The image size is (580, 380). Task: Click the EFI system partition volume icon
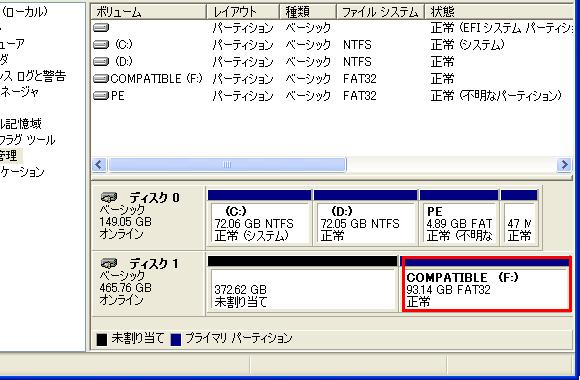coord(101,27)
